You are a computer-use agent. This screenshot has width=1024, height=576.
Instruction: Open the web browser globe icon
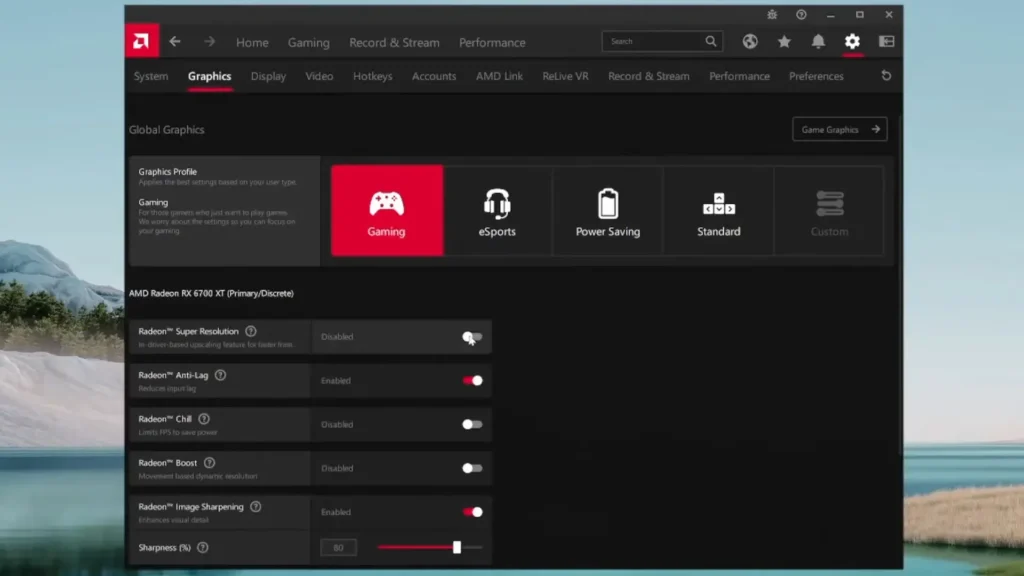pos(750,41)
